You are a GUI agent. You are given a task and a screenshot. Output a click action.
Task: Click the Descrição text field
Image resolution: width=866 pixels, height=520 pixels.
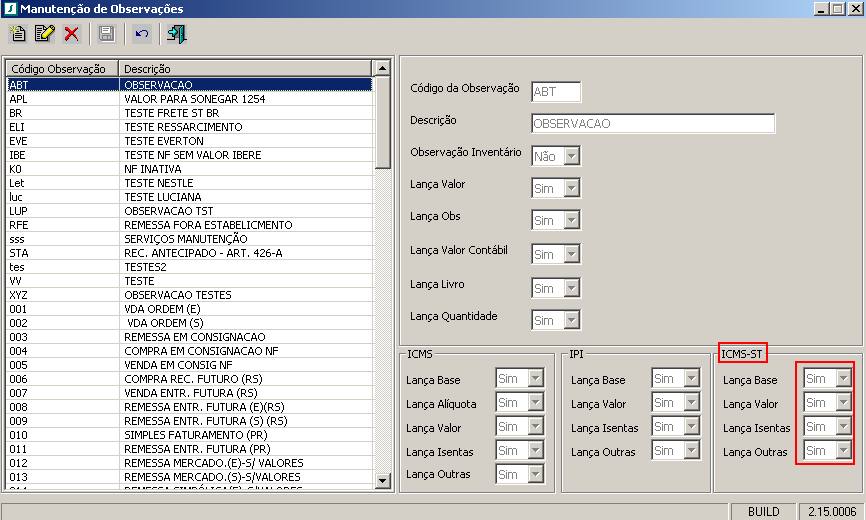[653, 124]
